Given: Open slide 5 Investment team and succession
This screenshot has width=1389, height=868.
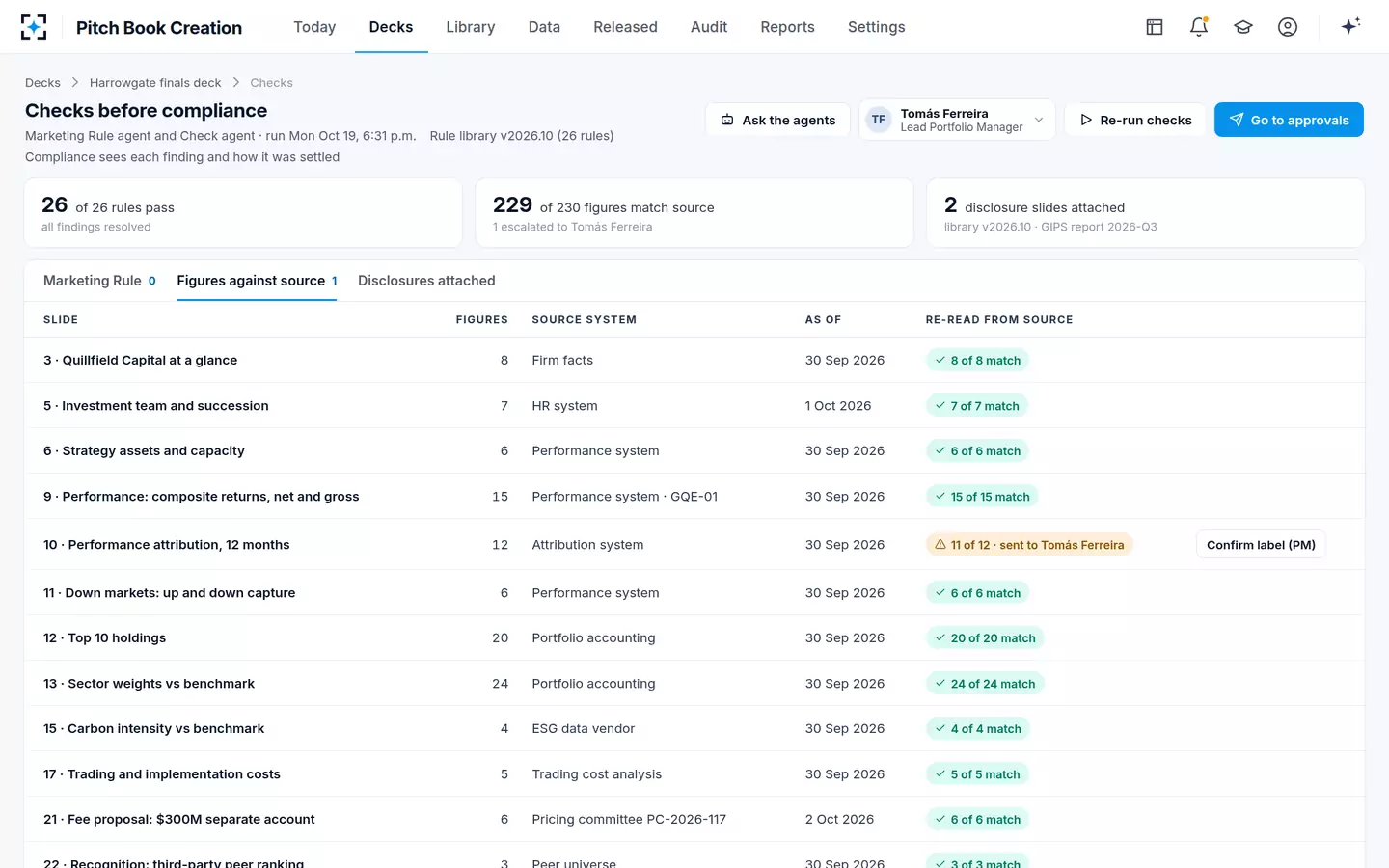Looking at the screenshot, I should [x=694, y=406].
